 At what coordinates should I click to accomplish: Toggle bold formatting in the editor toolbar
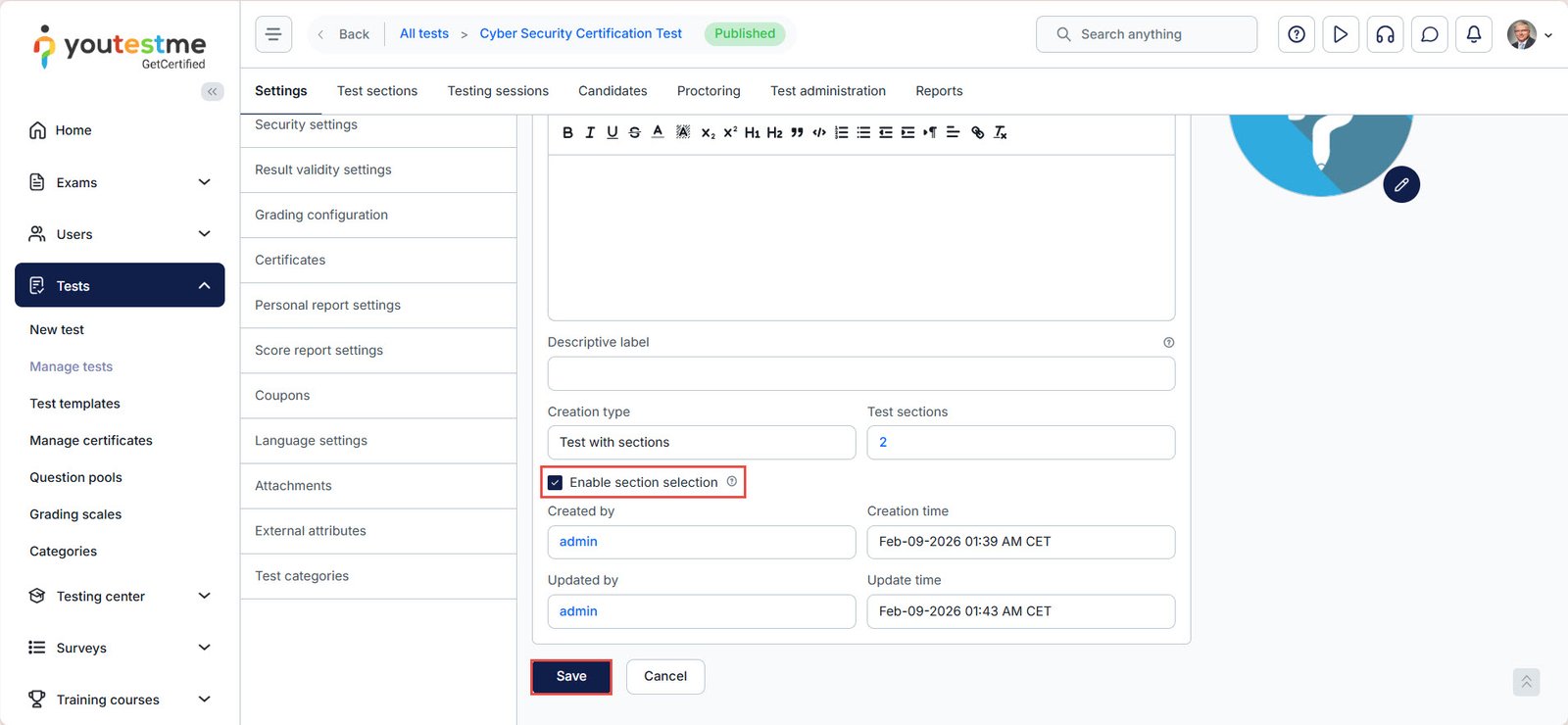(x=567, y=132)
